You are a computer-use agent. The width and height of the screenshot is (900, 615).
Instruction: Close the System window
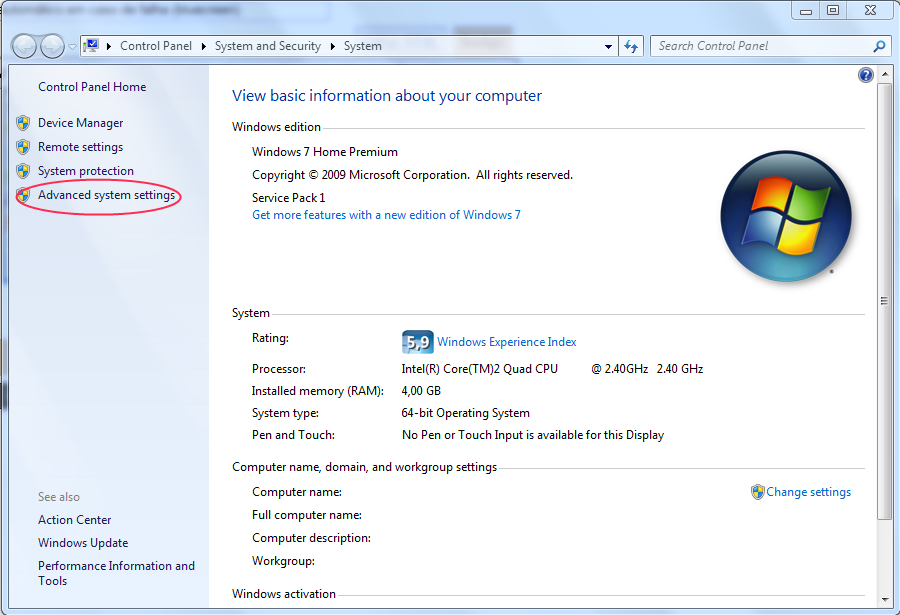click(x=871, y=10)
